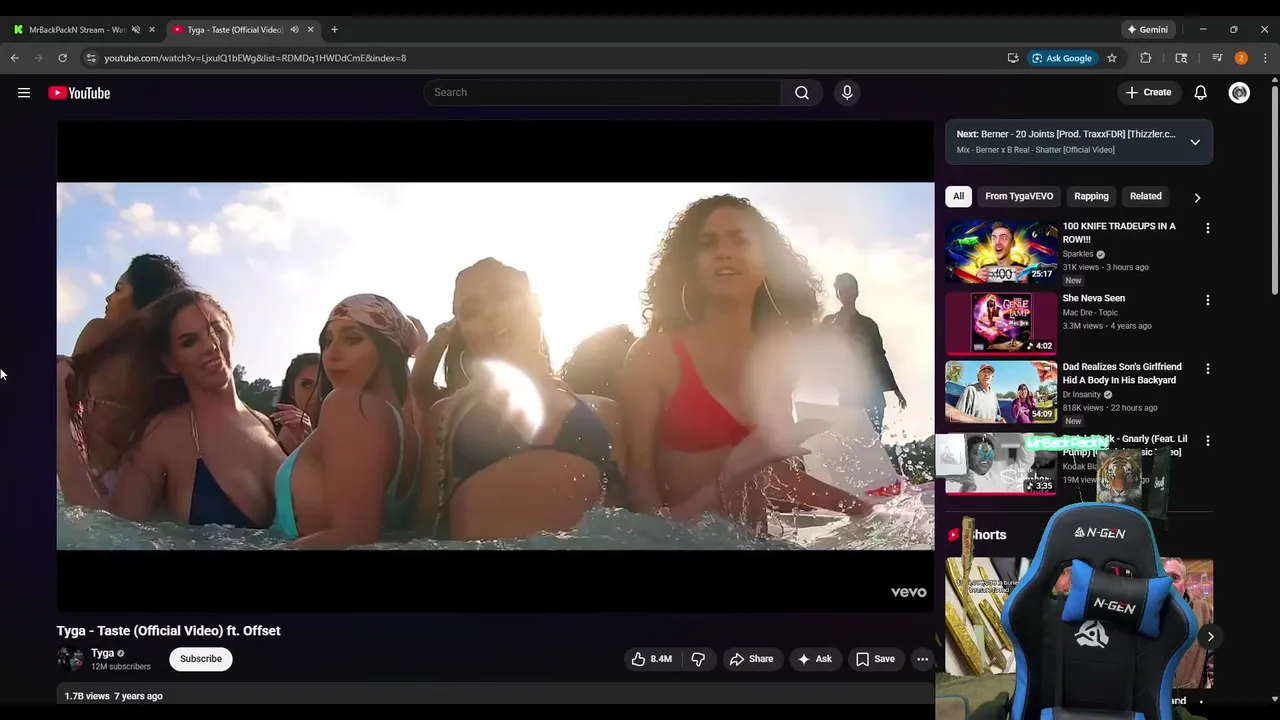The width and height of the screenshot is (1280, 720).
Task: Open options for Dad Realizes Son's Girlfriend video
Action: [1207, 369]
